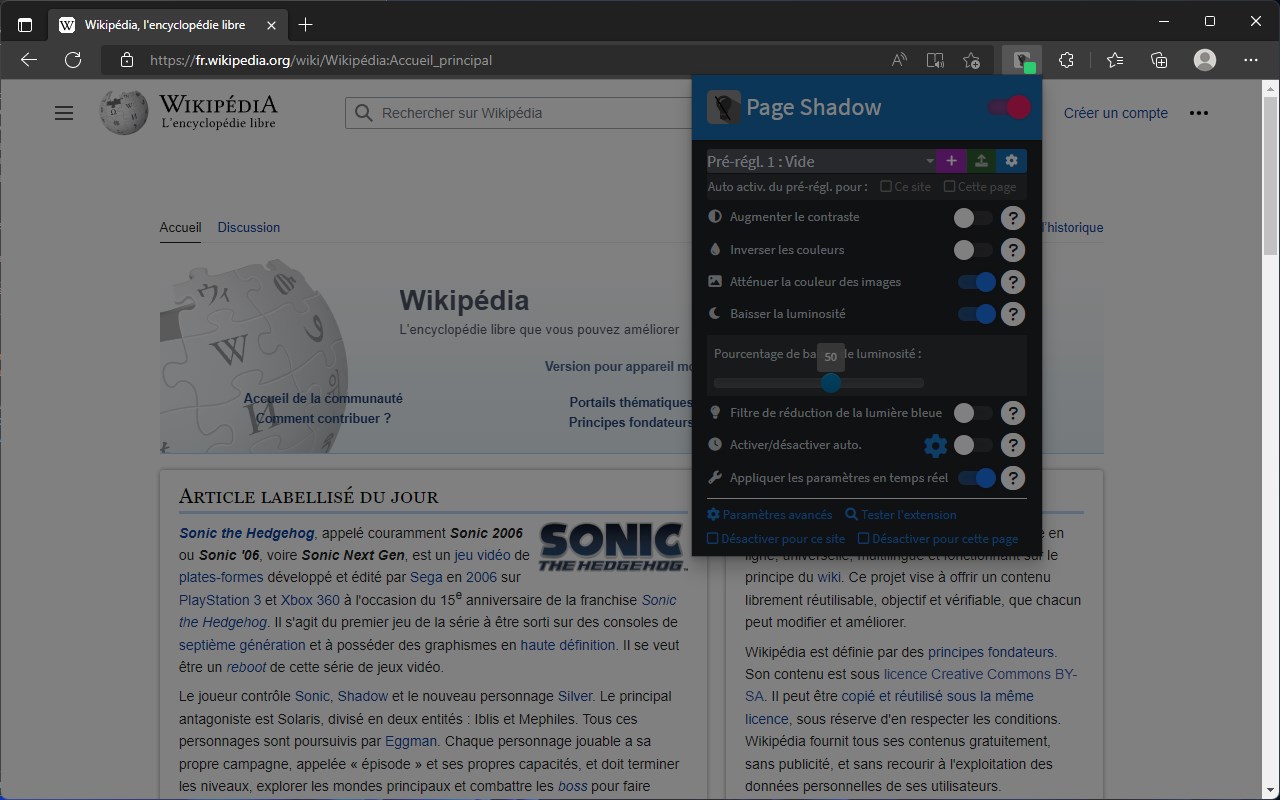Open Wikipedia personal tools ellipsis menu
1280x800 pixels.
pos(1199,113)
